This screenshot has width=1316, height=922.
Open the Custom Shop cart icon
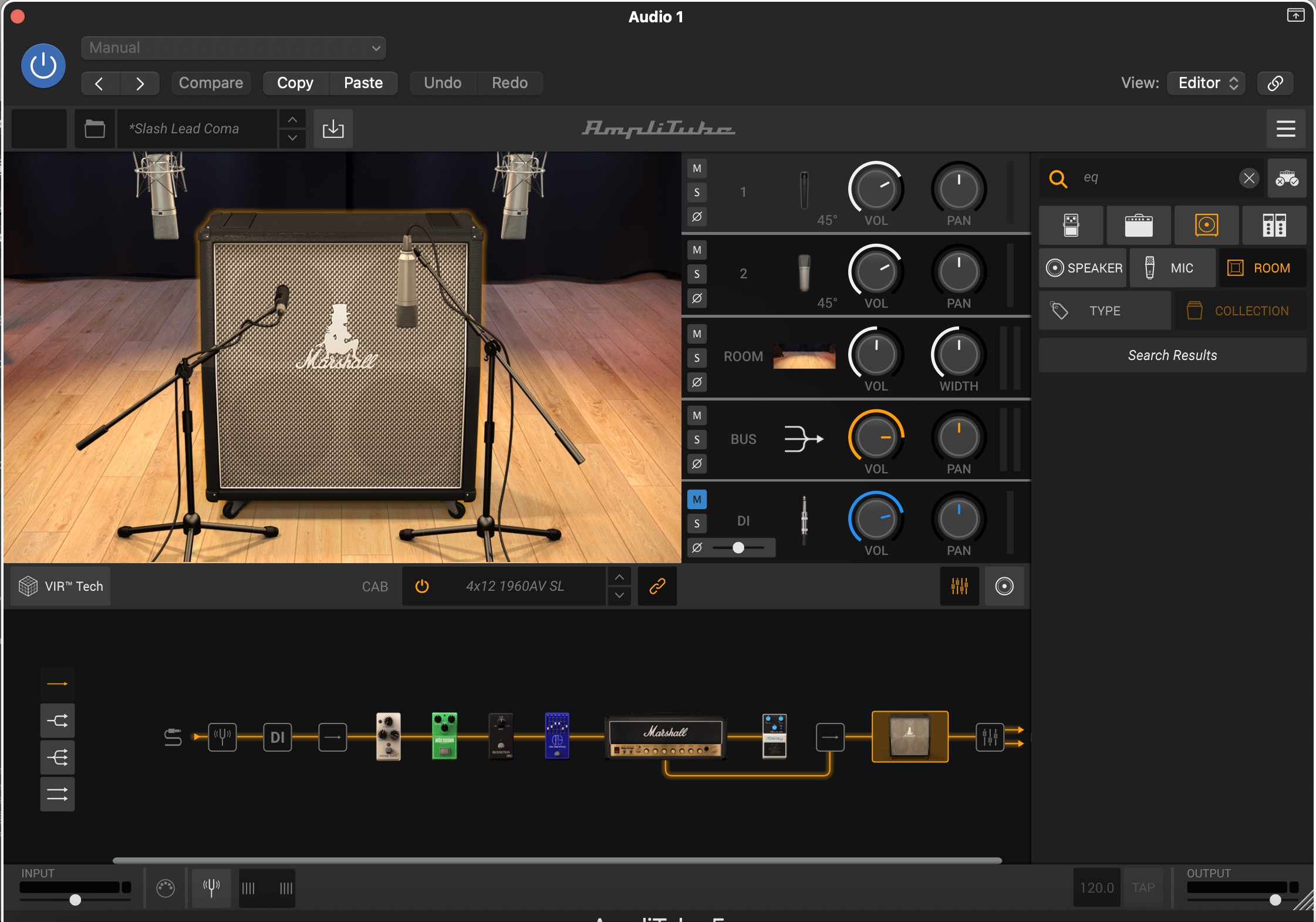click(1287, 178)
